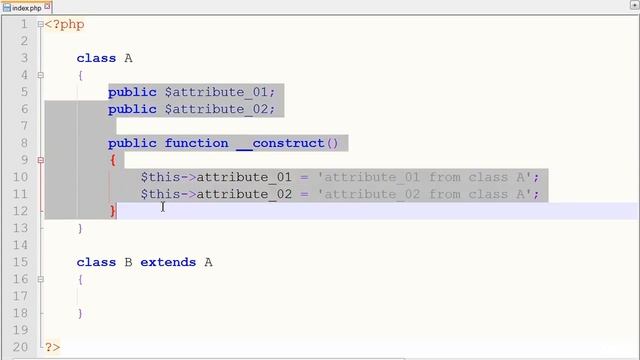Click the red opening brace on line 9
Screen dimensions: 640x360
(x=113, y=160)
